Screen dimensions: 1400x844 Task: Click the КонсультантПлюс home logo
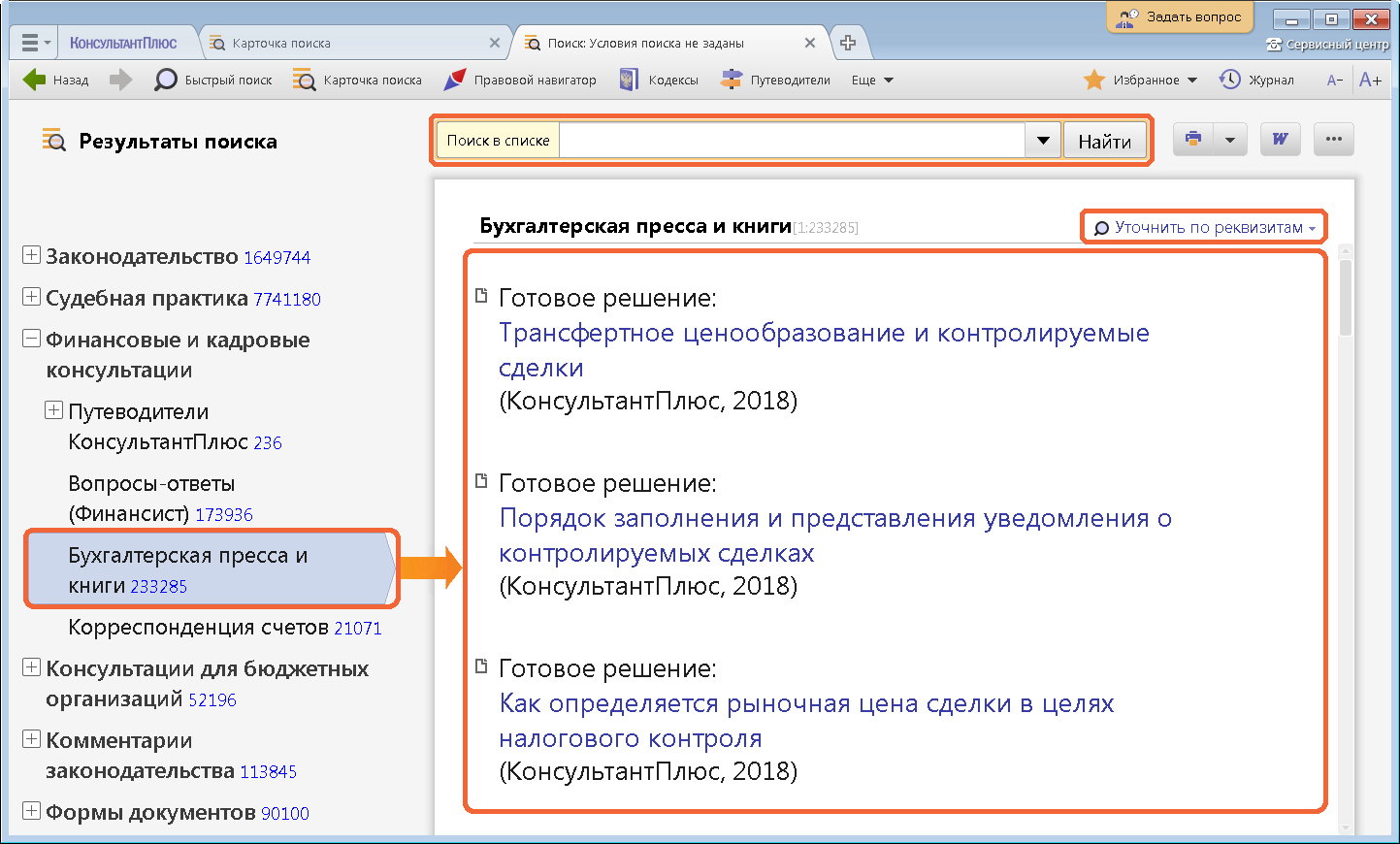pyautogui.click(x=123, y=43)
